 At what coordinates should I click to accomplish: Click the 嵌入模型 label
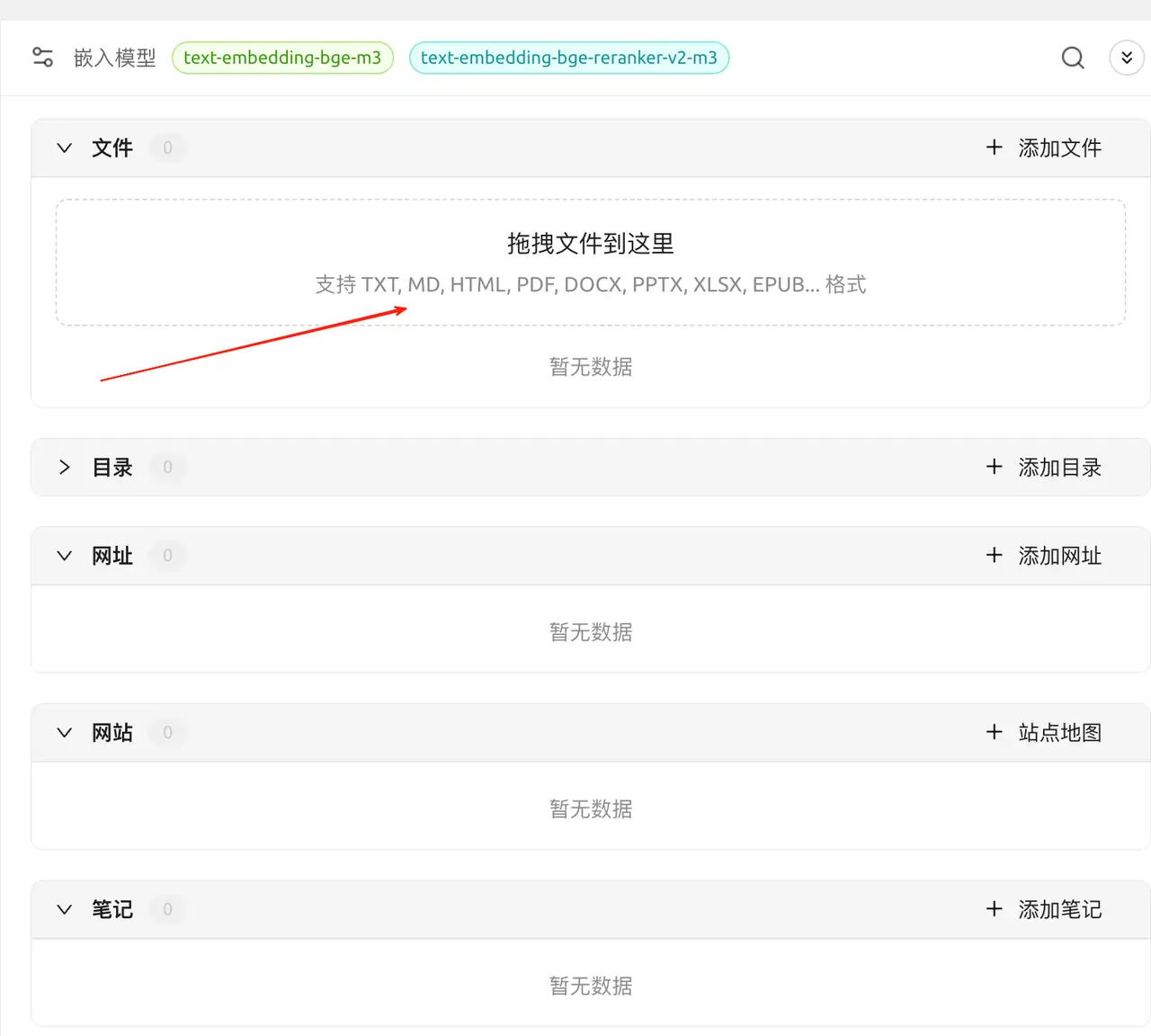point(114,58)
